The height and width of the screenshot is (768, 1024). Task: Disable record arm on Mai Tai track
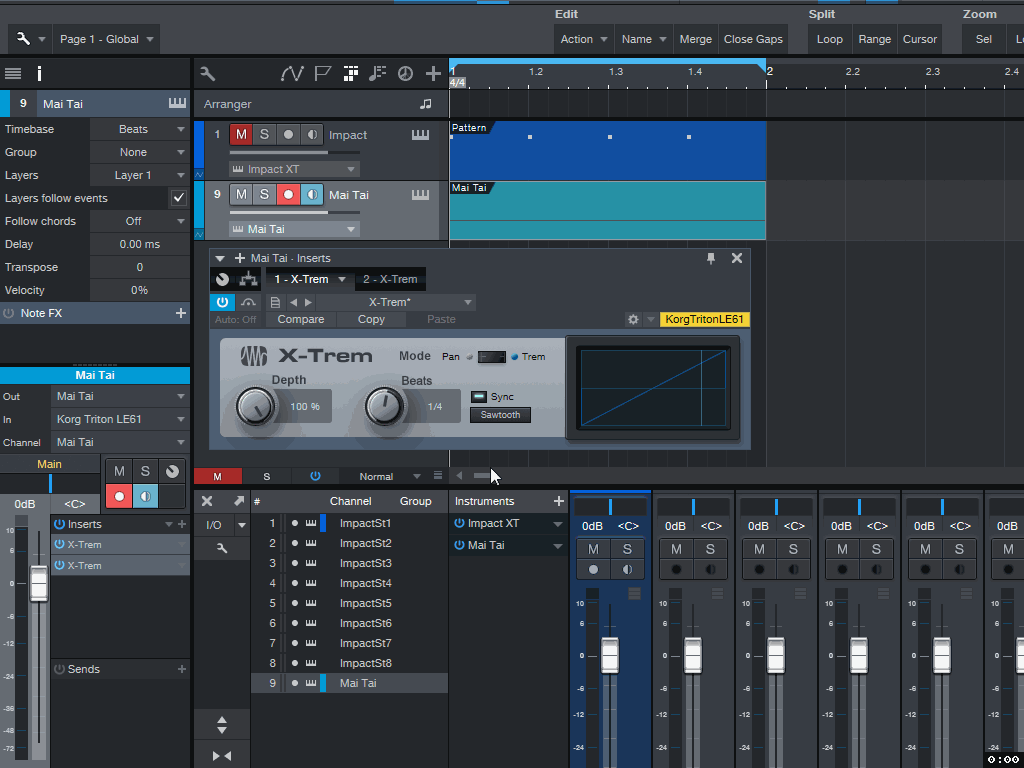coord(289,194)
